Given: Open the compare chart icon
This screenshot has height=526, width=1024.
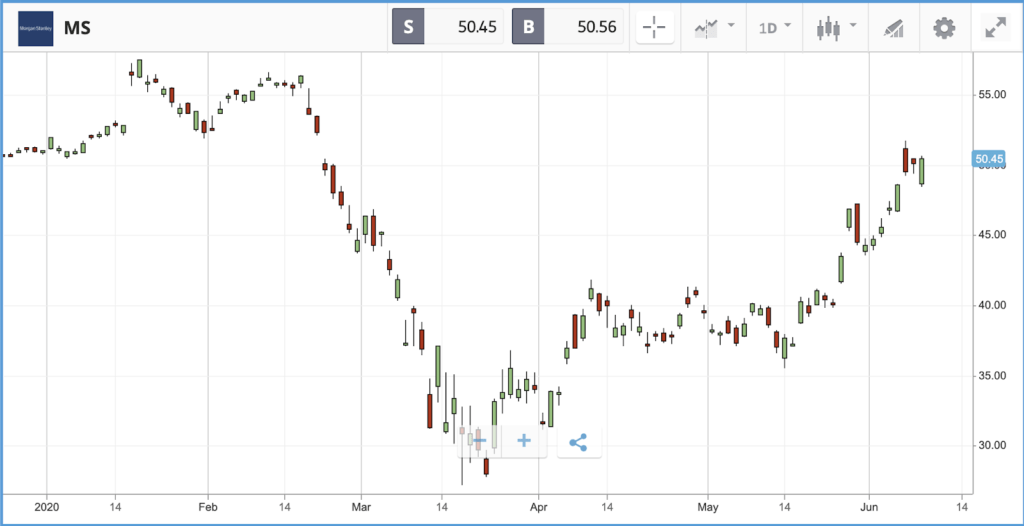Looking at the screenshot, I should click(x=705, y=27).
